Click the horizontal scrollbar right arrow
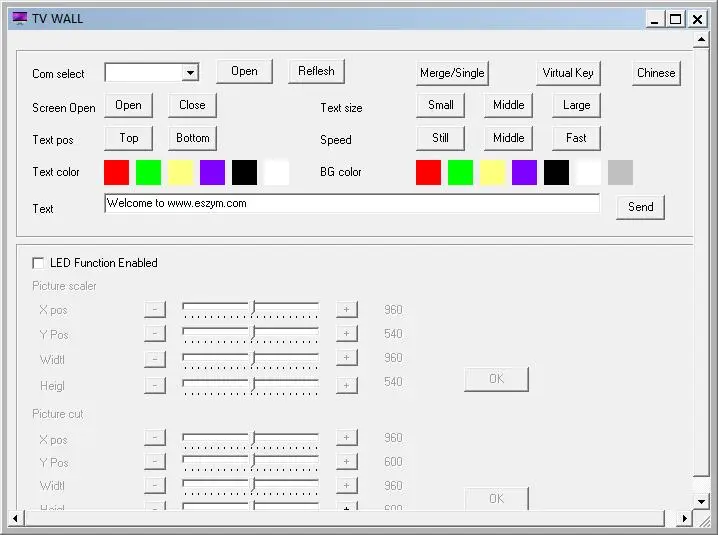 (685, 519)
